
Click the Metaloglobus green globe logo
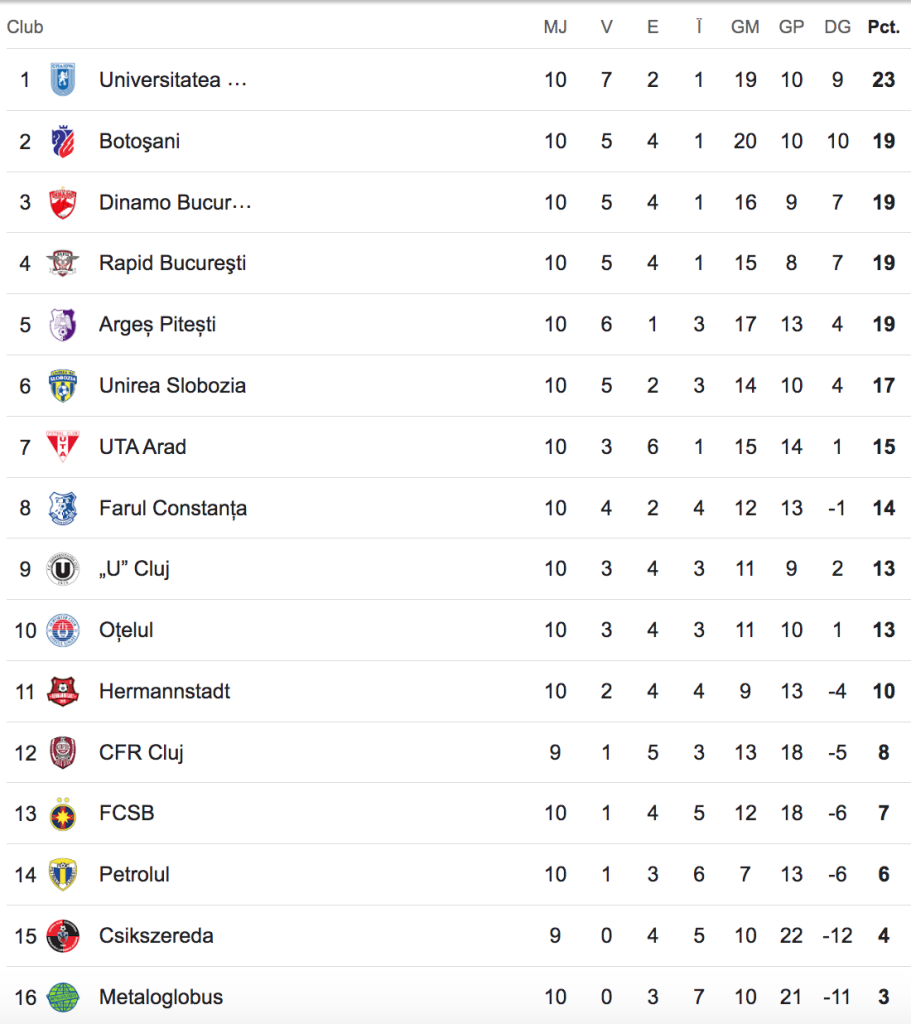coord(63,997)
